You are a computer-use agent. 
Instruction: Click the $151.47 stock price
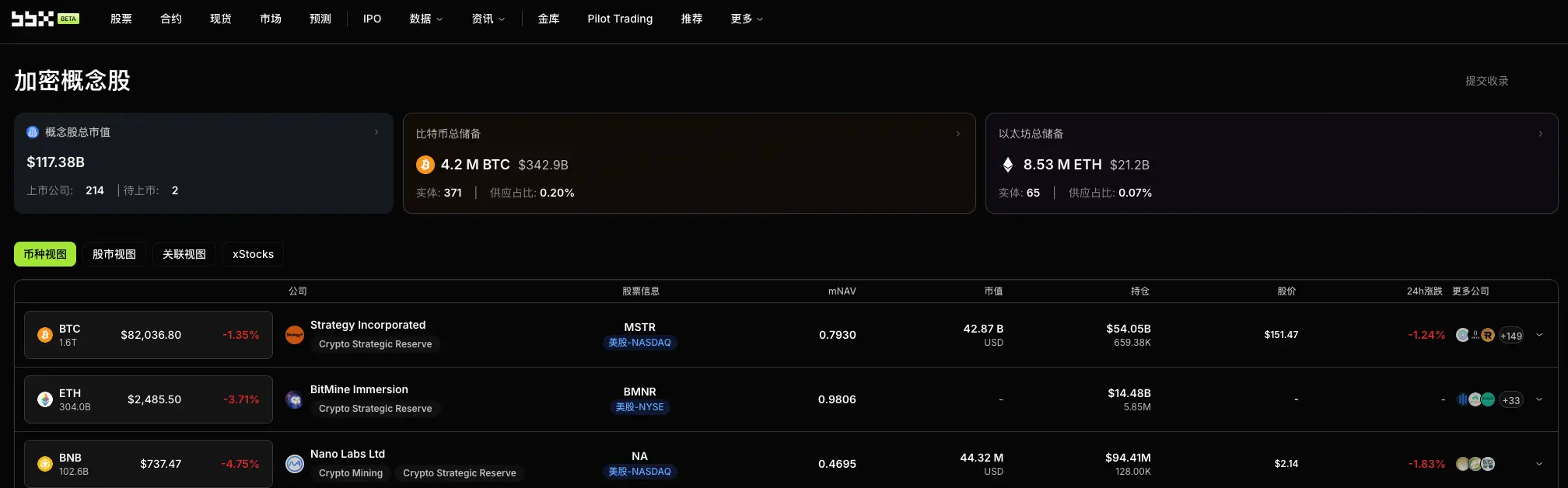pos(1281,335)
